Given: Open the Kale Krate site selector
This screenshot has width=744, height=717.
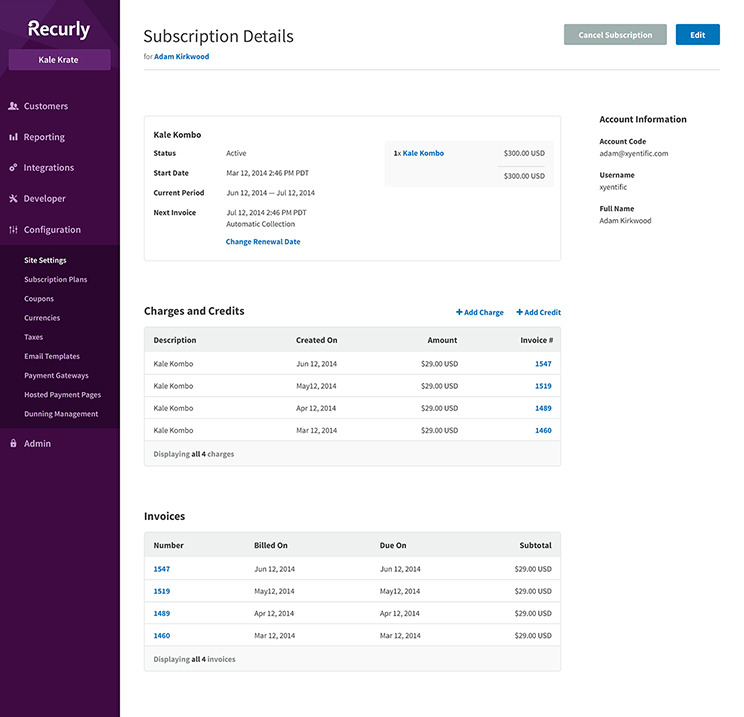Looking at the screenshot, I should pyautogui.click(x=59, y=60).
